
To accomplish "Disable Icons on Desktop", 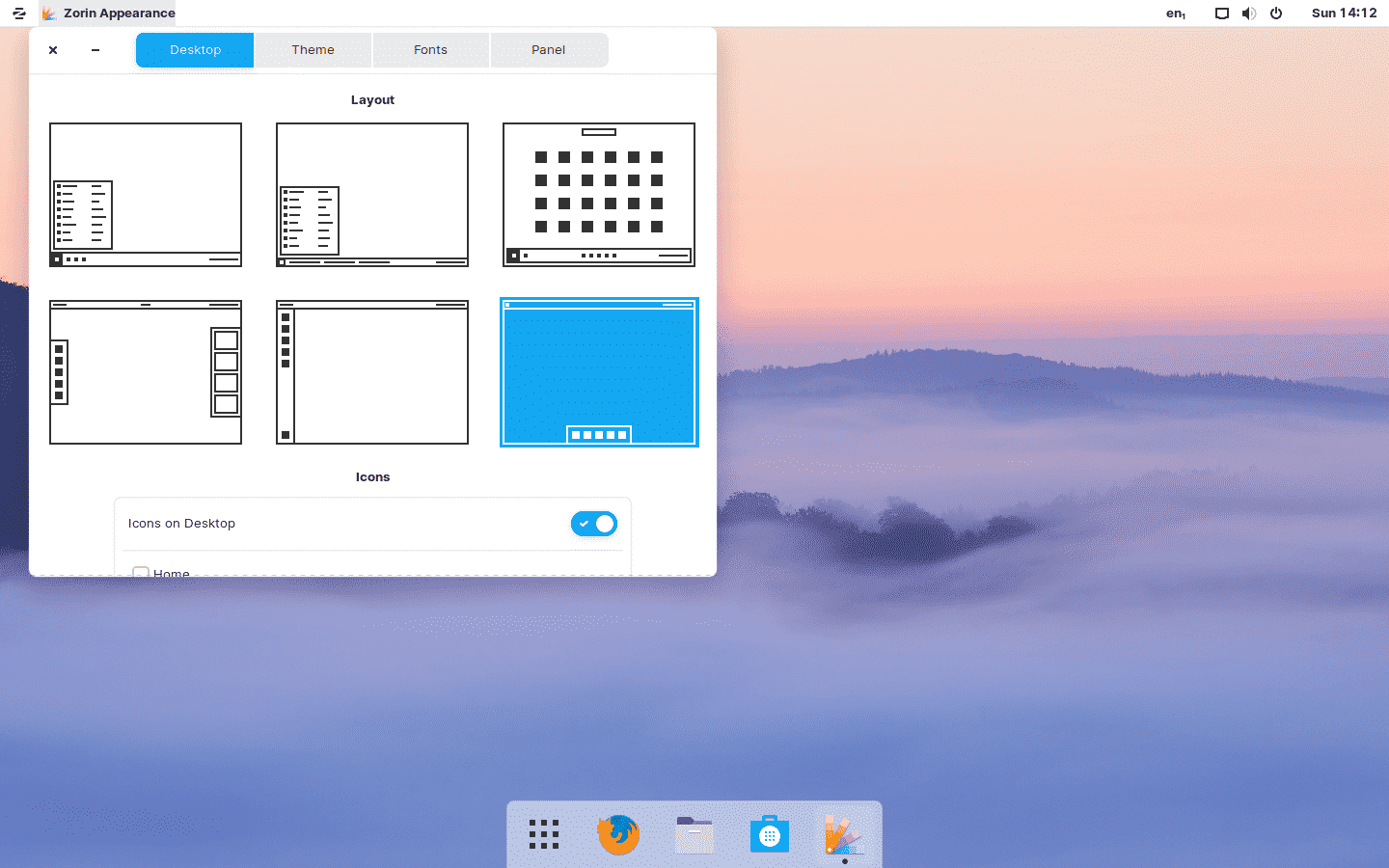I will (x=593, y=524).
